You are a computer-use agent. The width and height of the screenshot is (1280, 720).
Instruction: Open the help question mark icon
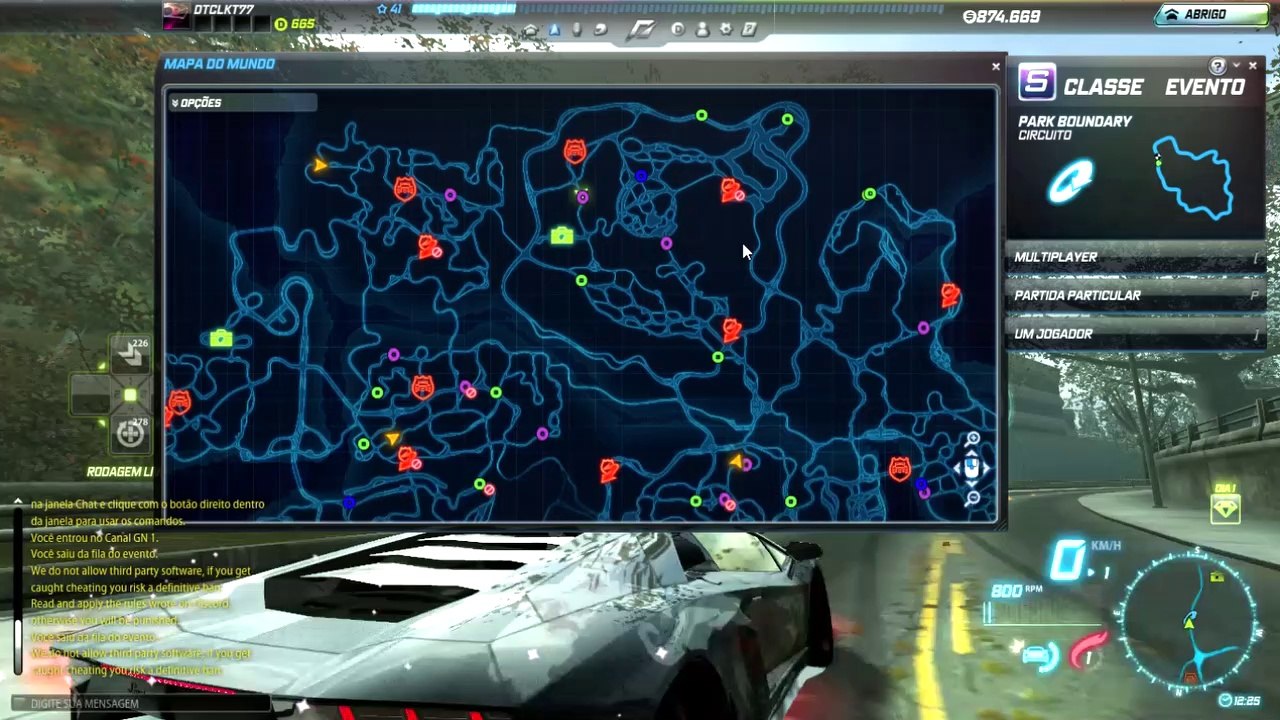point(1217,66)
